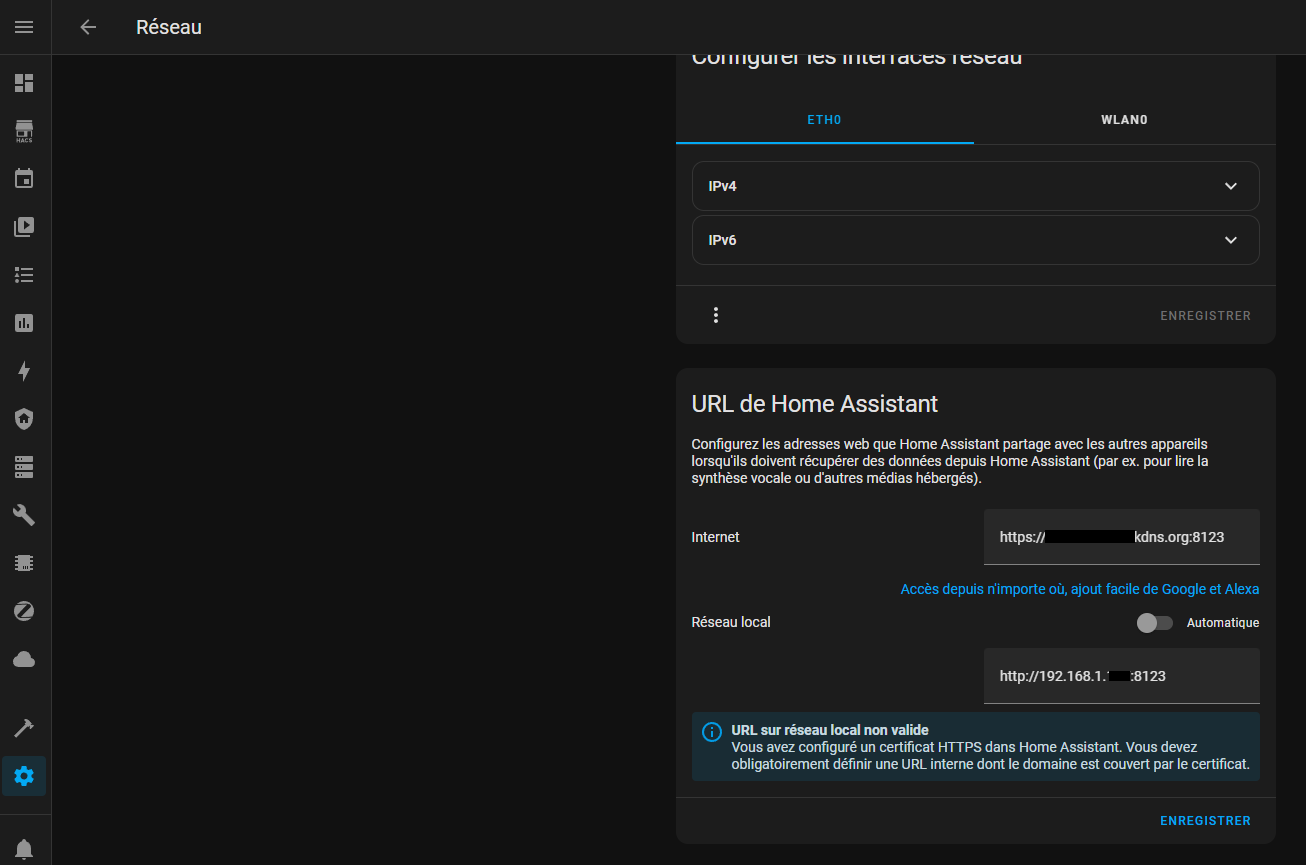The width and height of the screenshot is (1306, 865).
Task: Open the Notifications bell icon
Action: pyautogui.click(x=24, y=849)
